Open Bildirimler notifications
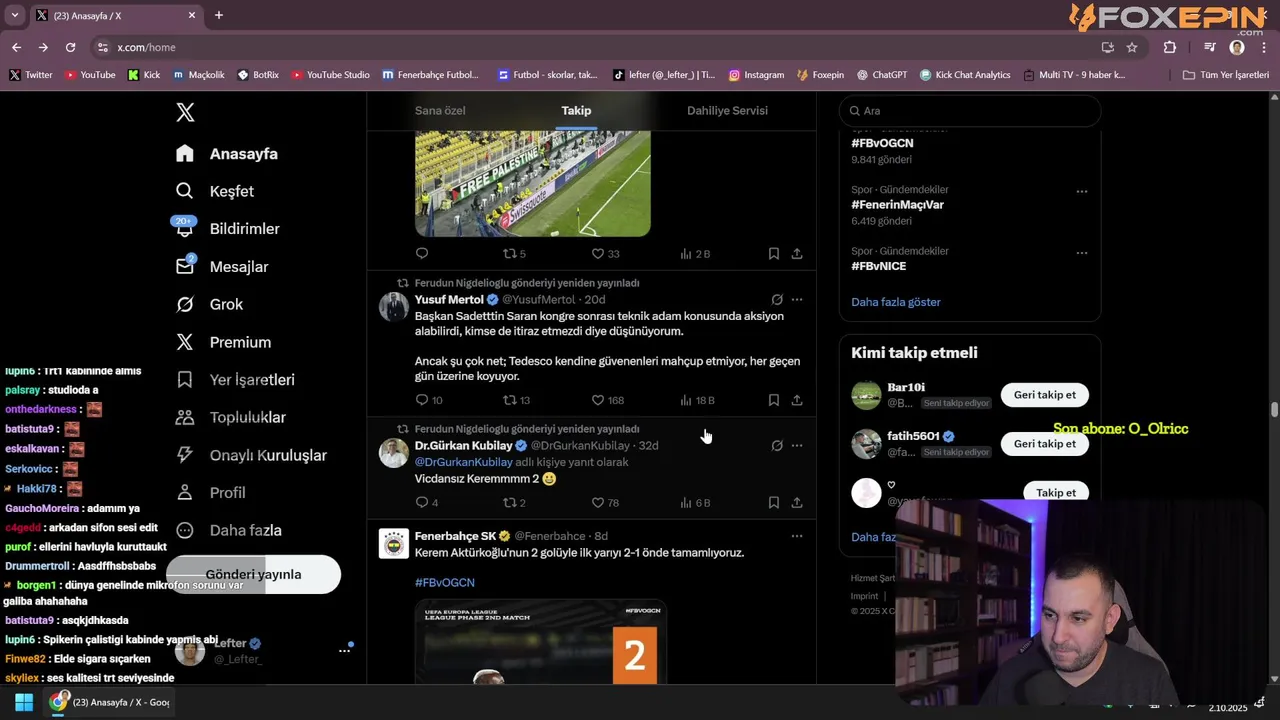 (x=228, y=229)
